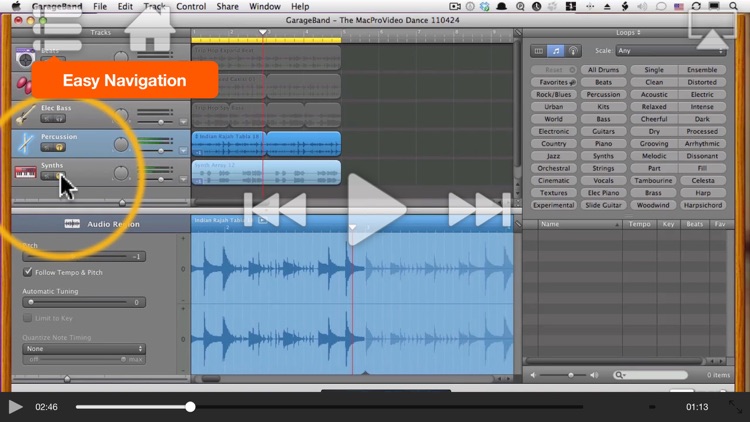
Task: Mute the Elec Bass track
Action: 47,119
